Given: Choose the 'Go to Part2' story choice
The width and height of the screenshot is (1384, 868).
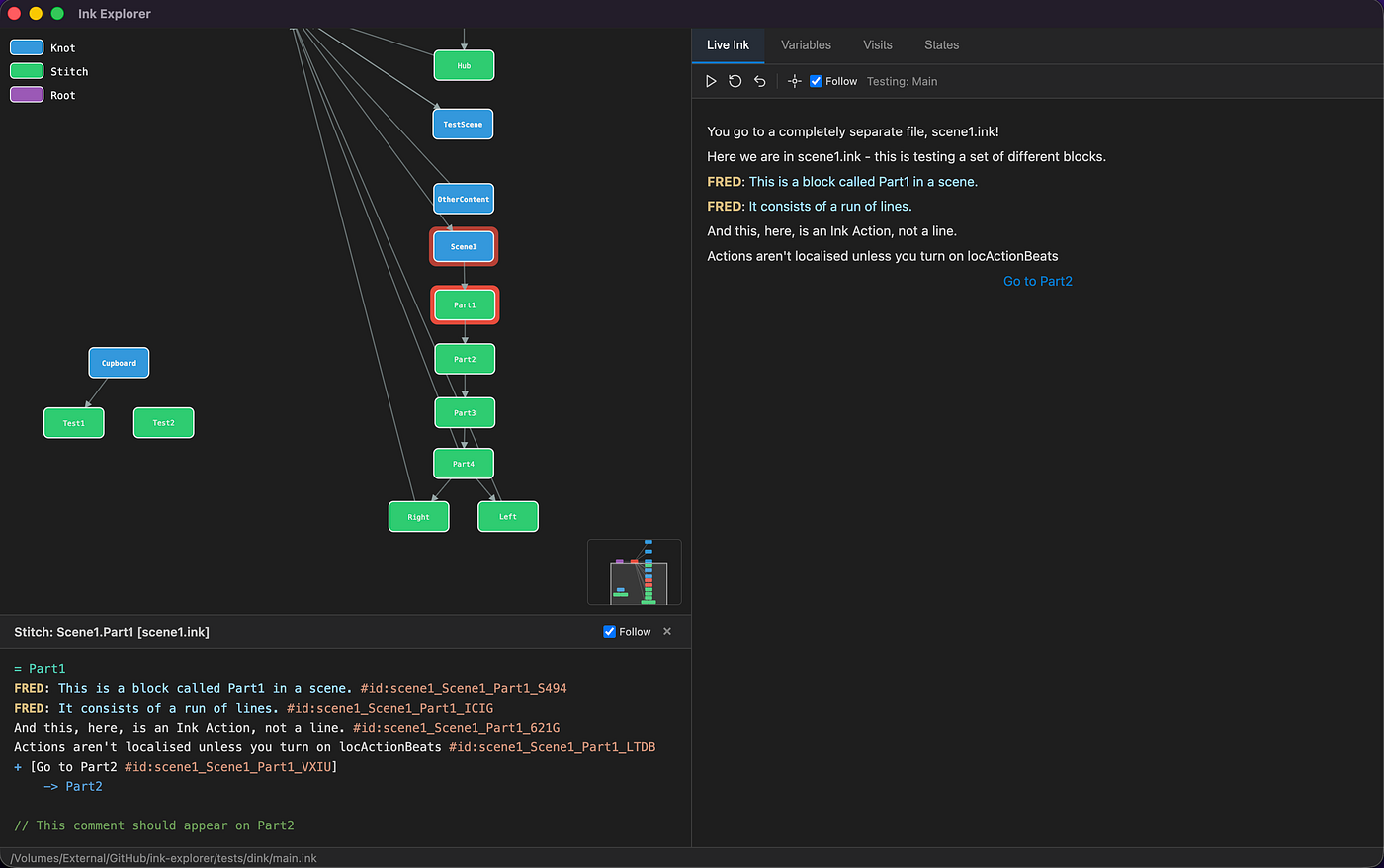Looking at the screenshot, I should pyautogui.click(x=1038, y=281).
